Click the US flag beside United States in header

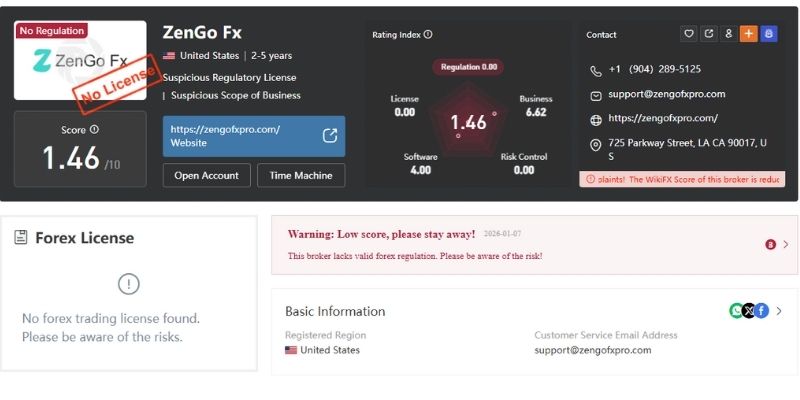[x=169, y=56]
